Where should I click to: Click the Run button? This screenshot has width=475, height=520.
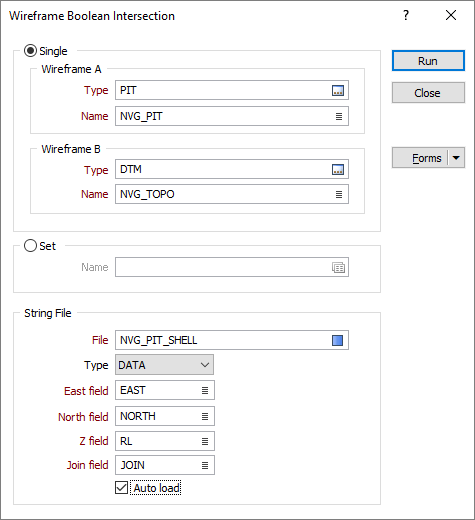tap(428, 61)
